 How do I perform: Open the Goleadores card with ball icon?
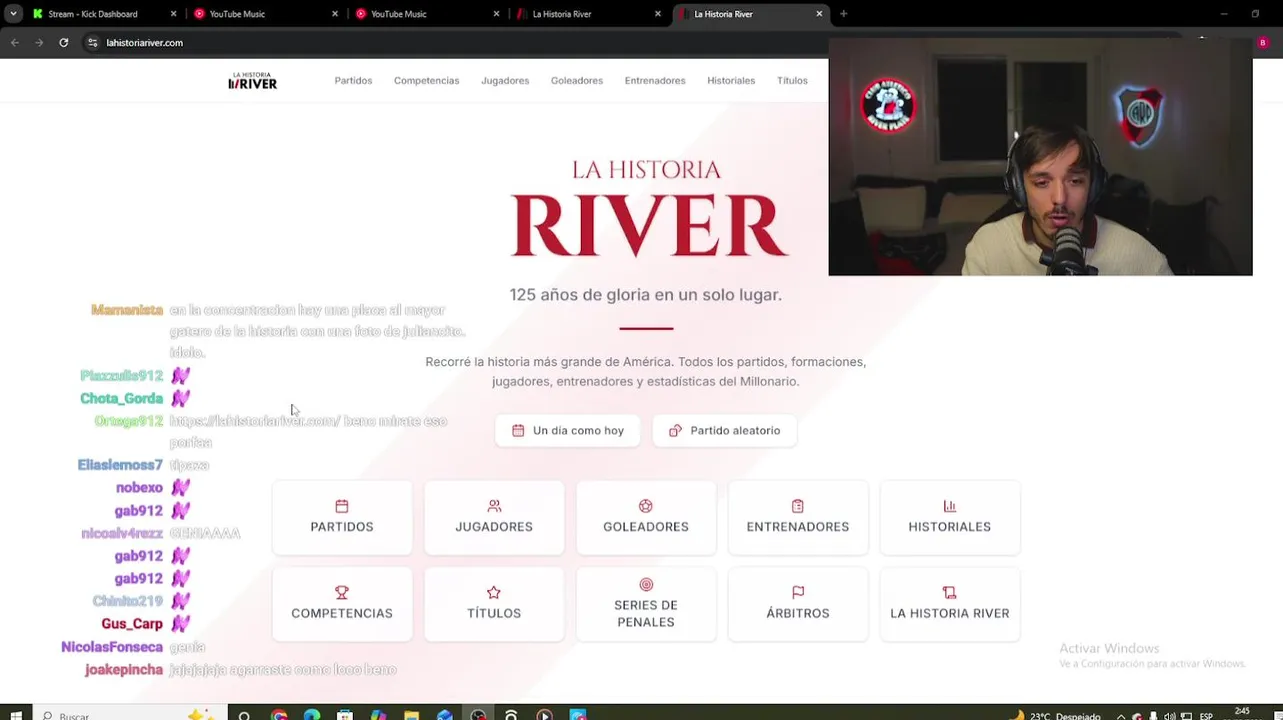pyautogui.click(x=646, y=517)
